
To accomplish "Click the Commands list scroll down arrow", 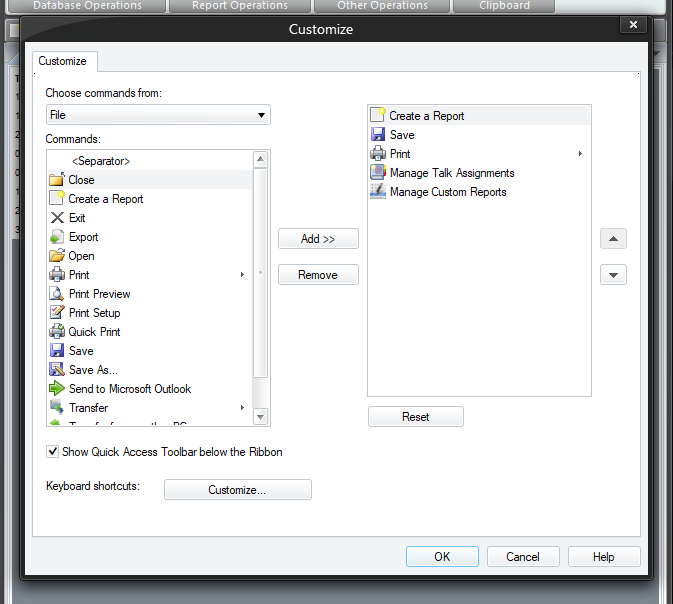I will pos(260,416).
